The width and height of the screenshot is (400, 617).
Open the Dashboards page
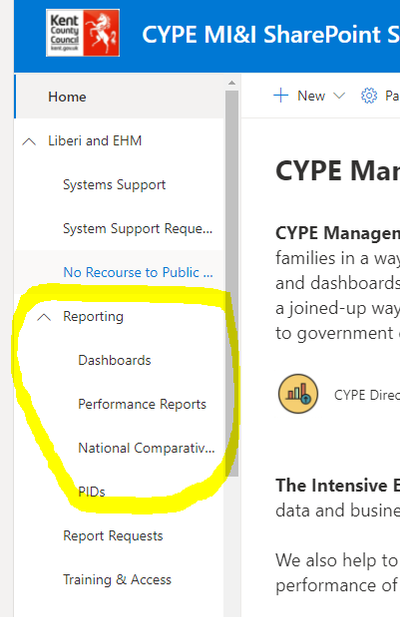(x=114, y=360)
